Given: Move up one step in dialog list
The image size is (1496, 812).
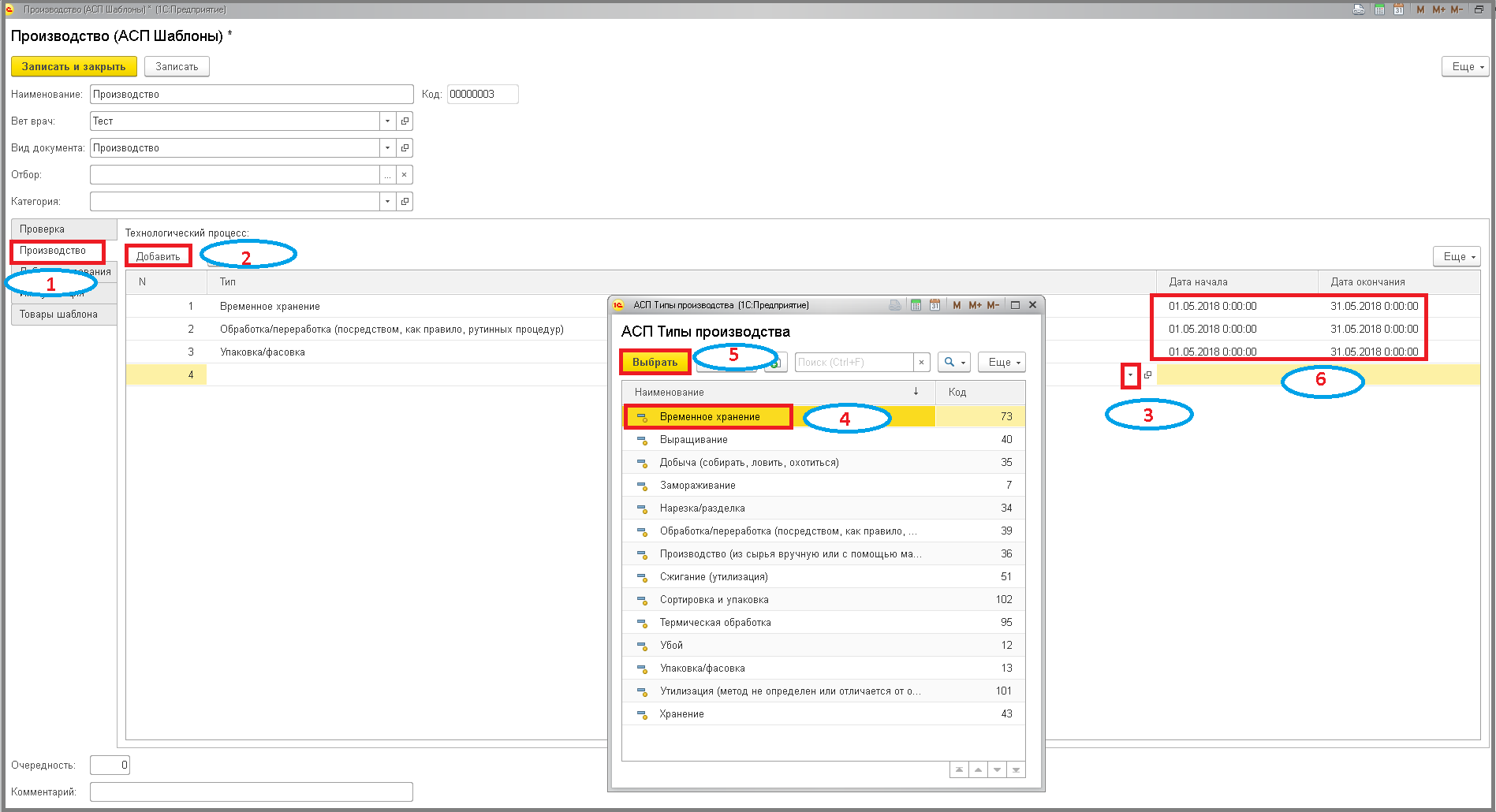Looking at the screenshot, I should point(978,769).
